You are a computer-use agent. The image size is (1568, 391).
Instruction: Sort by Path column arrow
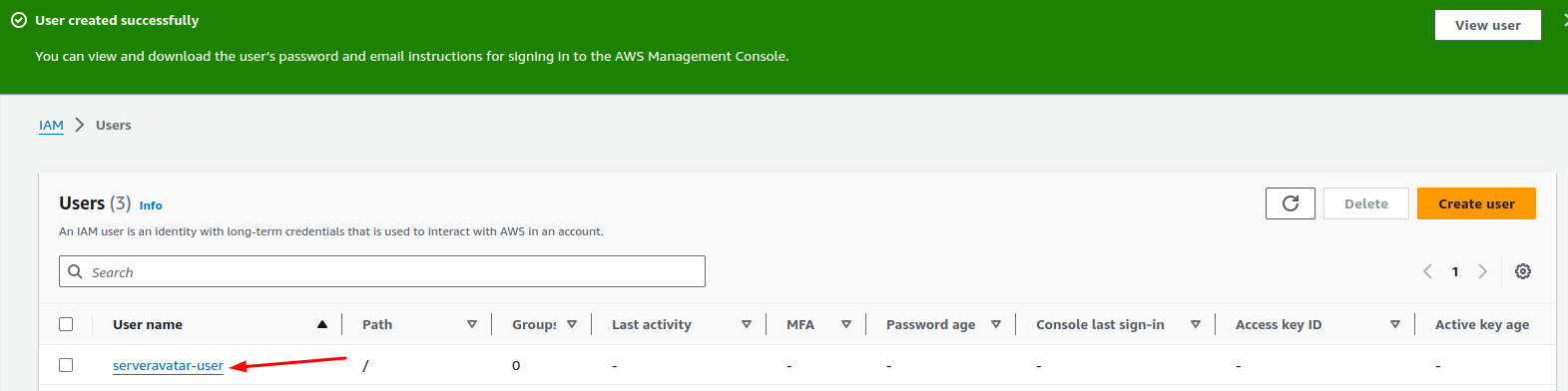tap(472, 324)
